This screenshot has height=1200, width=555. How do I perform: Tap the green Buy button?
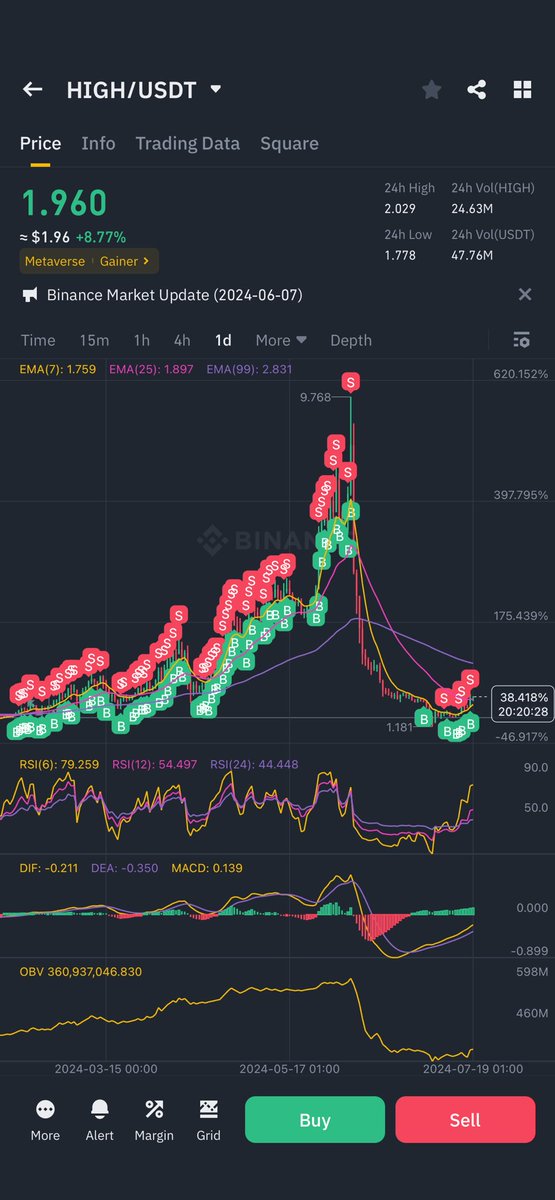point(315,1119)
